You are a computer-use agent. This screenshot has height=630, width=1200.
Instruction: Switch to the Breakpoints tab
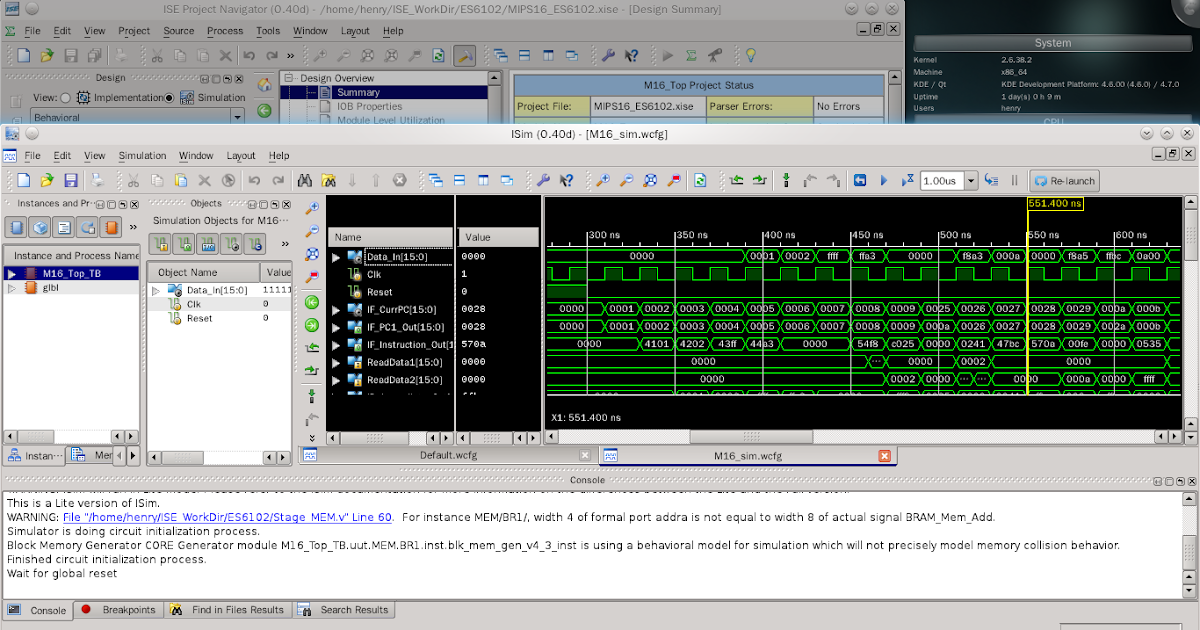tap(118, 609)
